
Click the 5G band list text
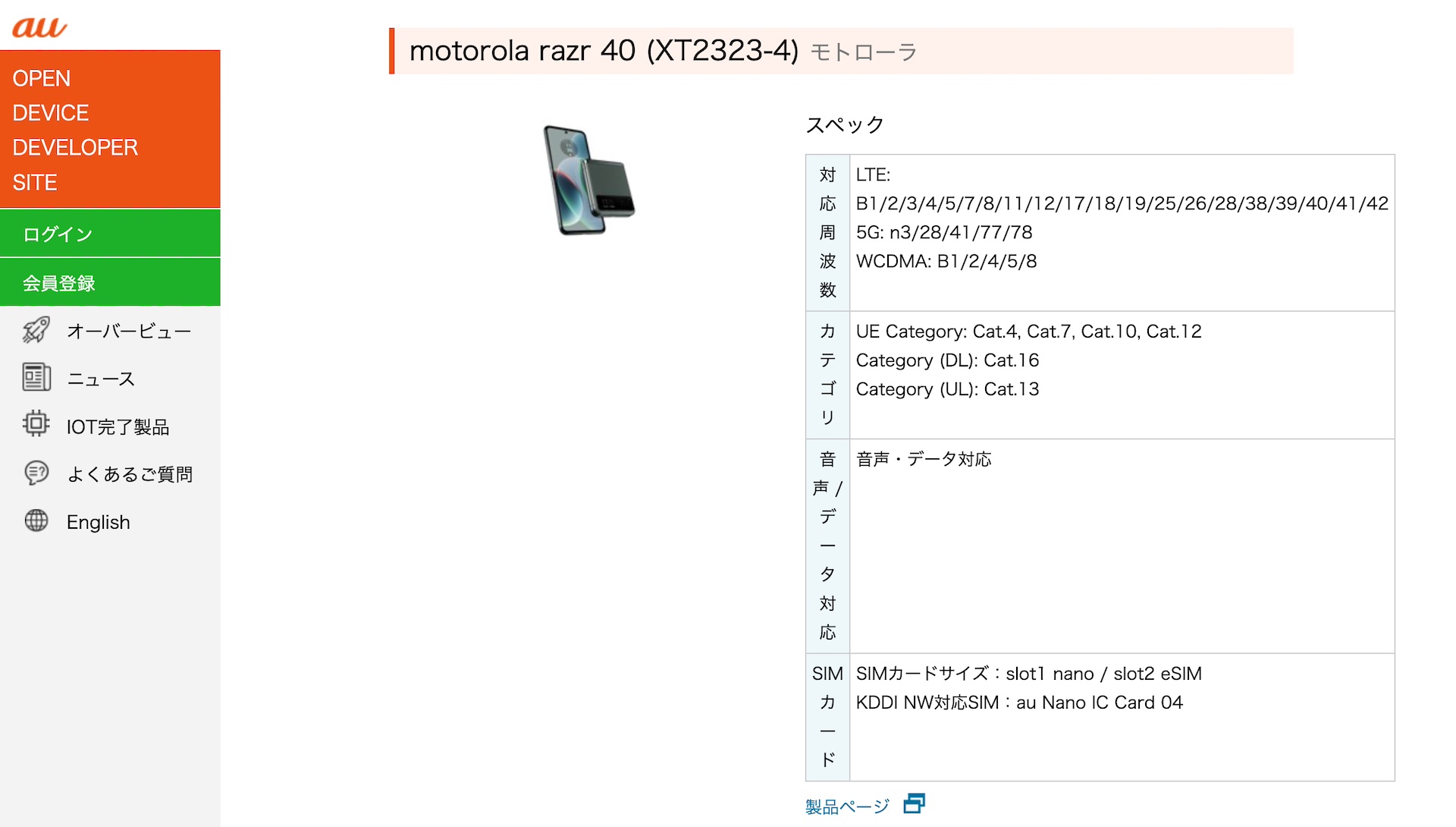pyautogui.click(x=944, y=232)
